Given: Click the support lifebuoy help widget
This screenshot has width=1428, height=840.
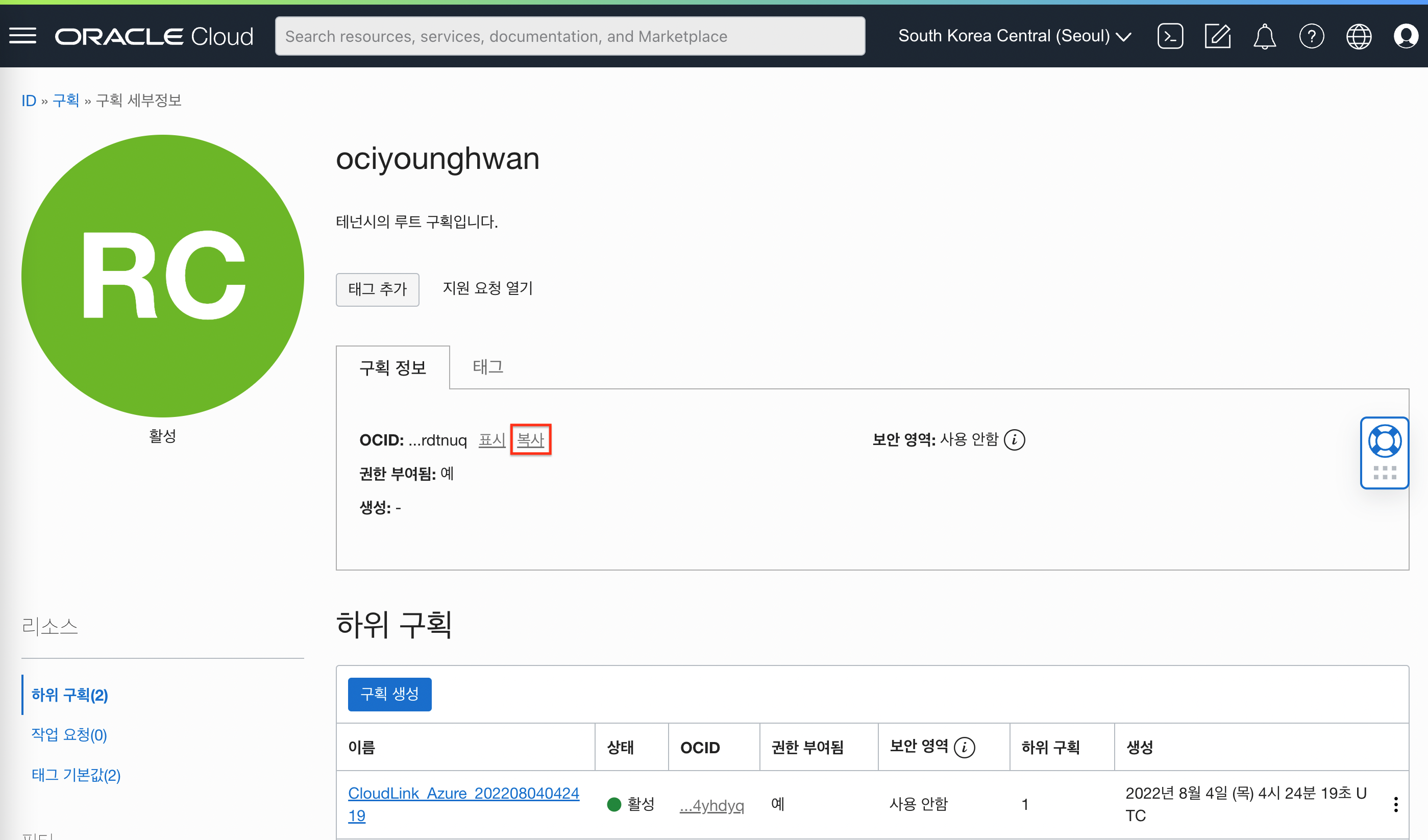Looking at the screenshot, I should [x=1385, y=441].
